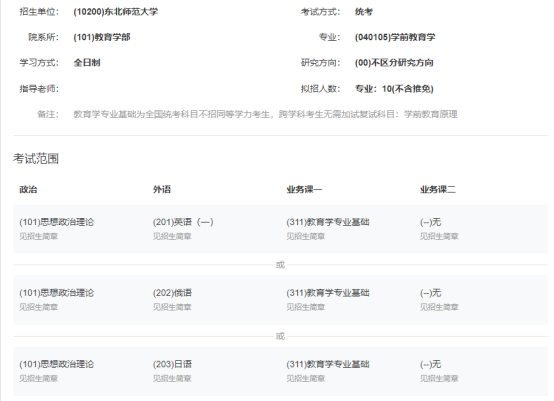Click (--)无 in the 英语 row
Screen dimensions: 554x401
coord(430,222)
